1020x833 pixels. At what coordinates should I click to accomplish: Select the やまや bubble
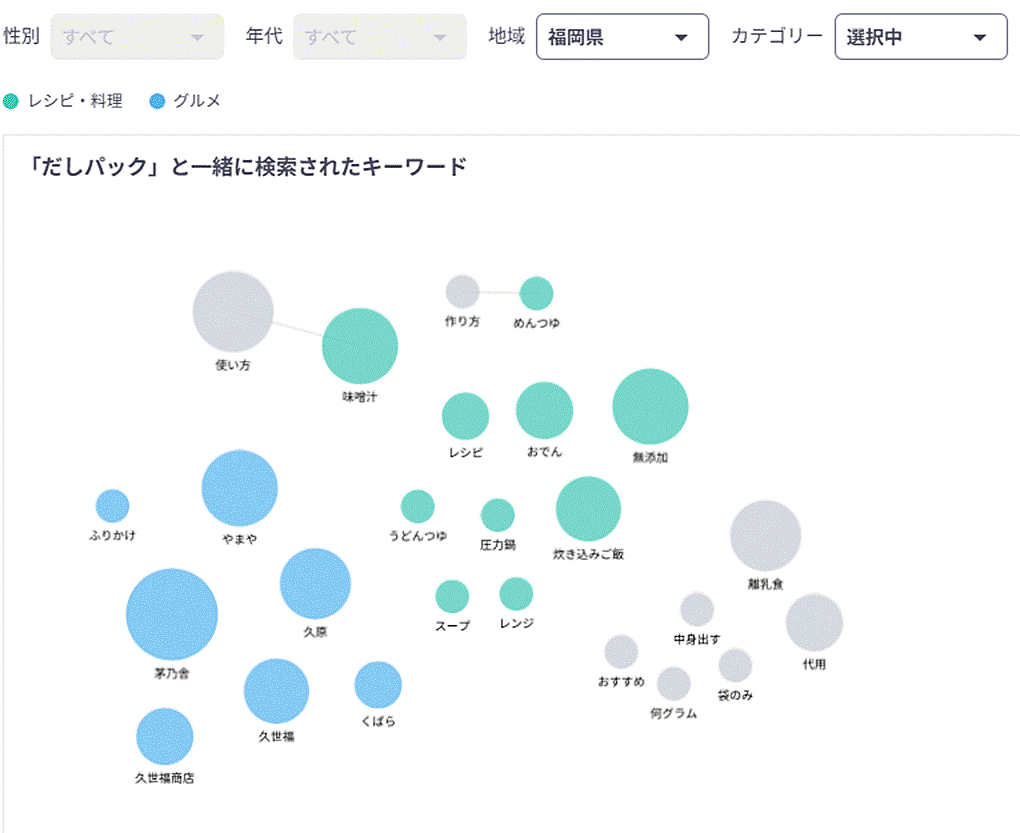[x=239, y=488]
